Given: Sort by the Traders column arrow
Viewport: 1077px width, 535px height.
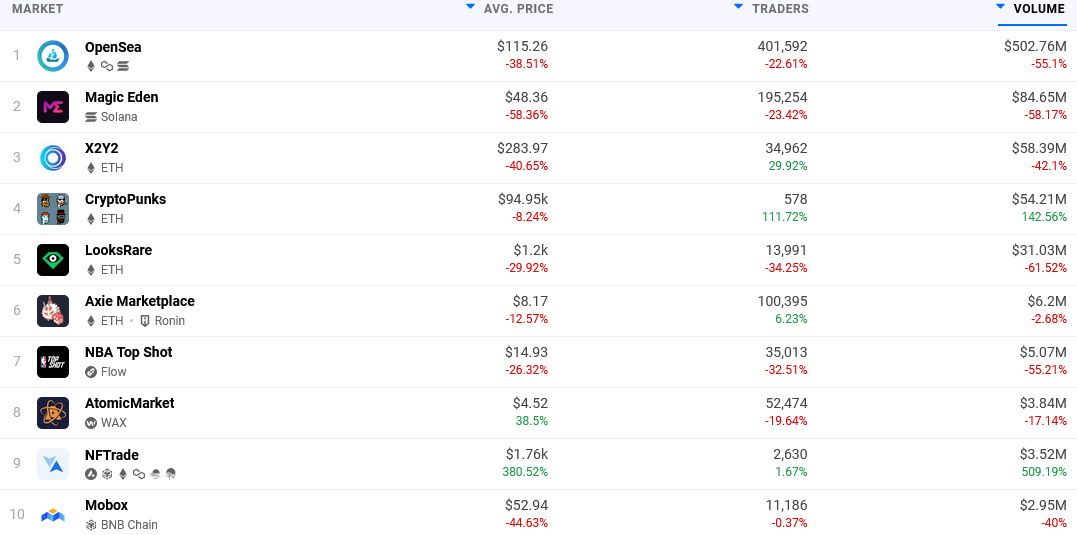Looking at the screenshot, I should 738,6.
